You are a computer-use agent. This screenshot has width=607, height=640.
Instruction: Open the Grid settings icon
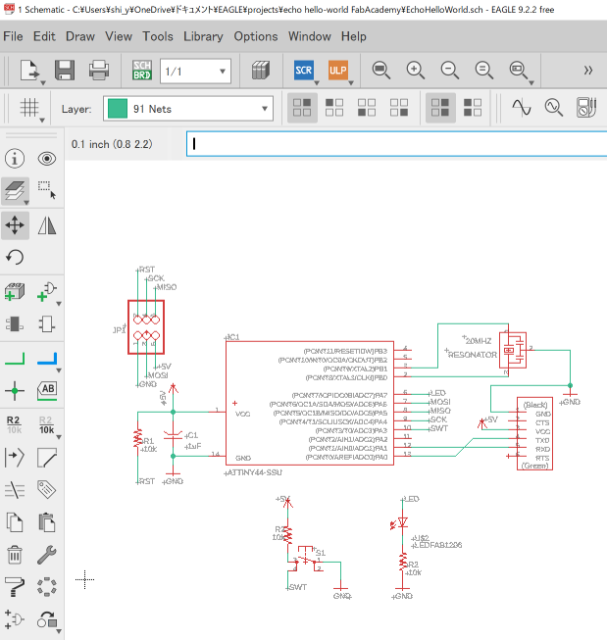29,108
